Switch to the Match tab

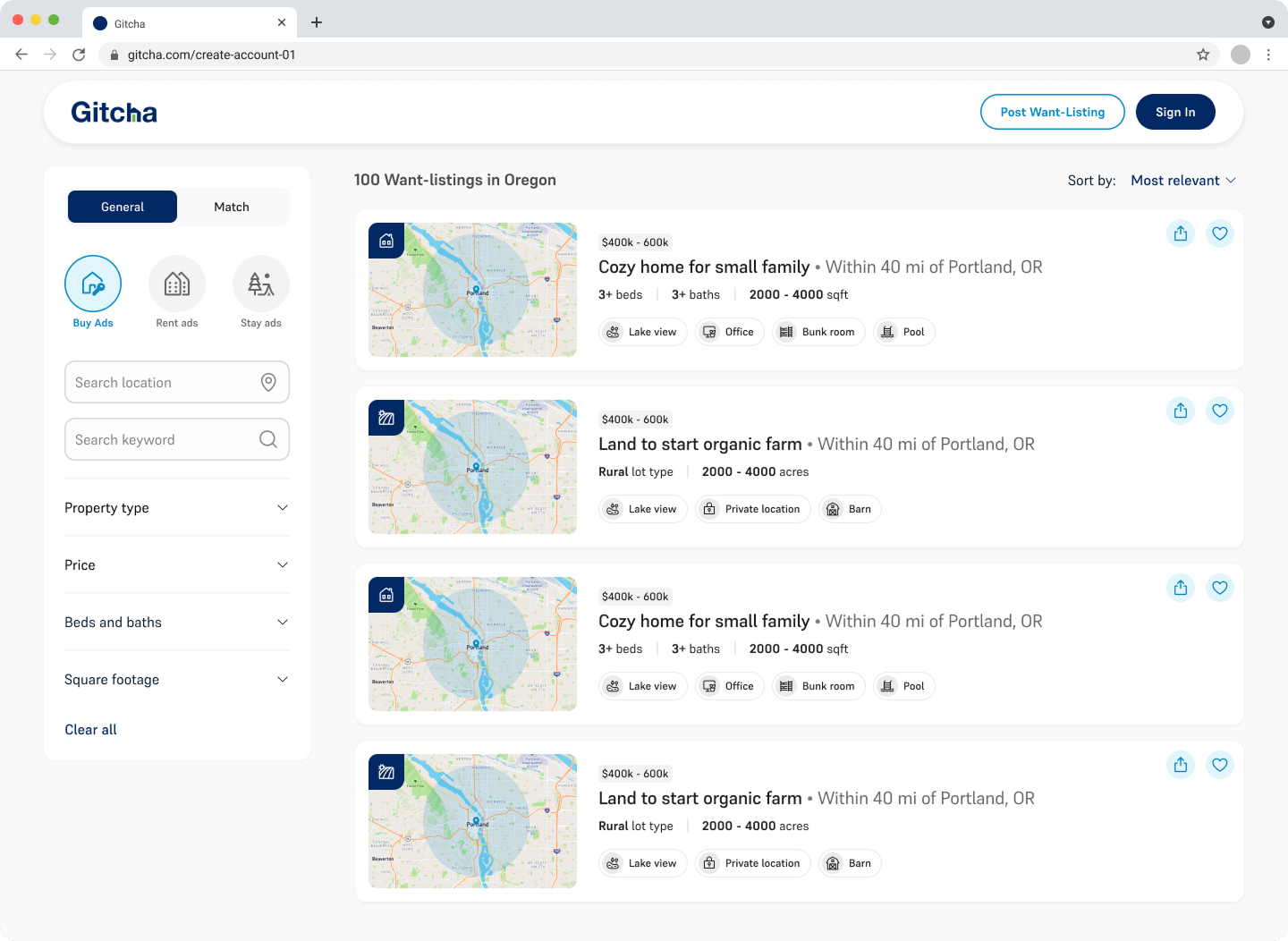tap(232, 207)
